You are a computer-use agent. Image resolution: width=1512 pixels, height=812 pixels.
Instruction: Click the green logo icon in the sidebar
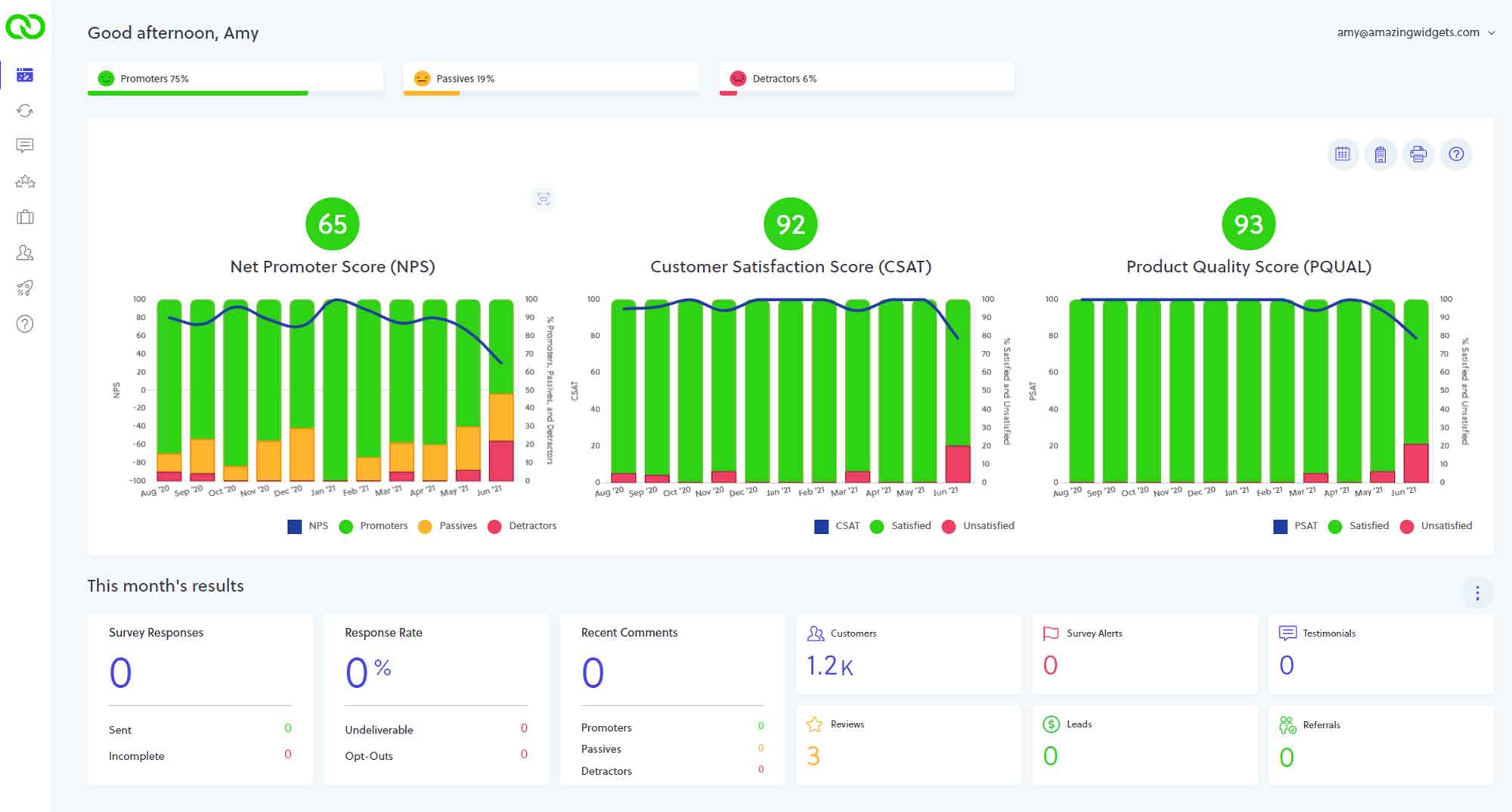point(25,26)
